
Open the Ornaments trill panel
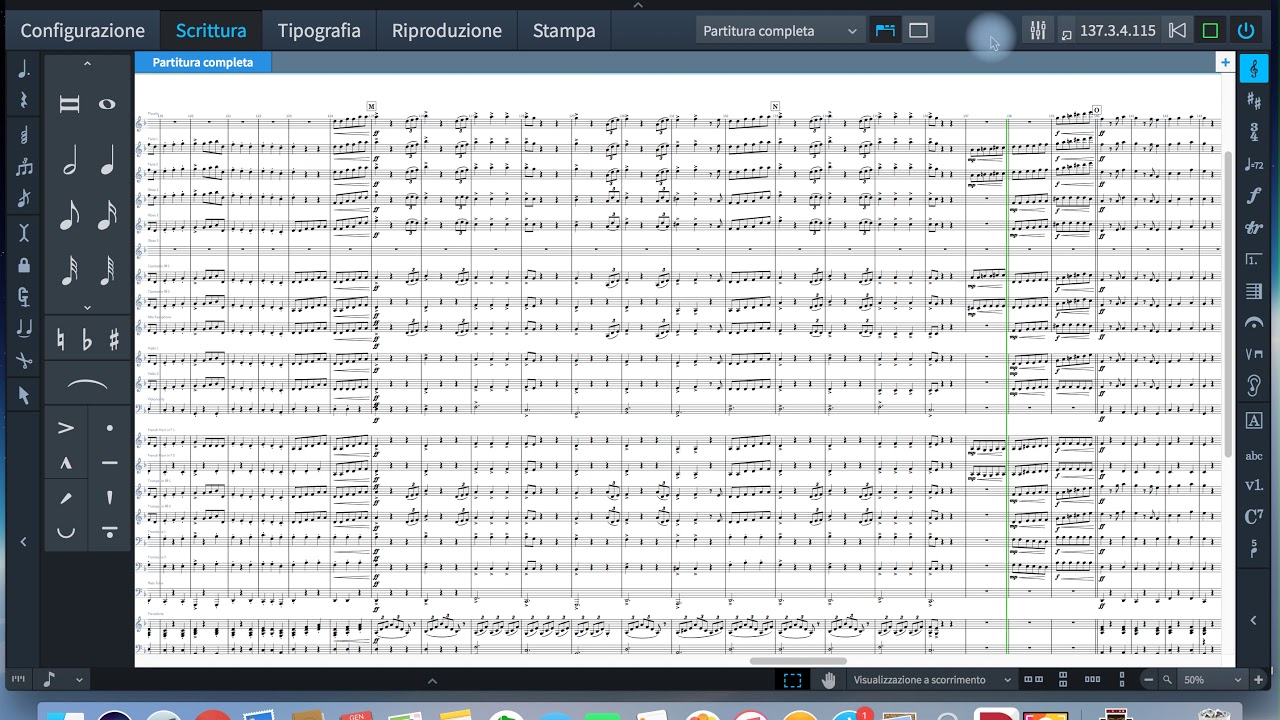[1254, 228]
